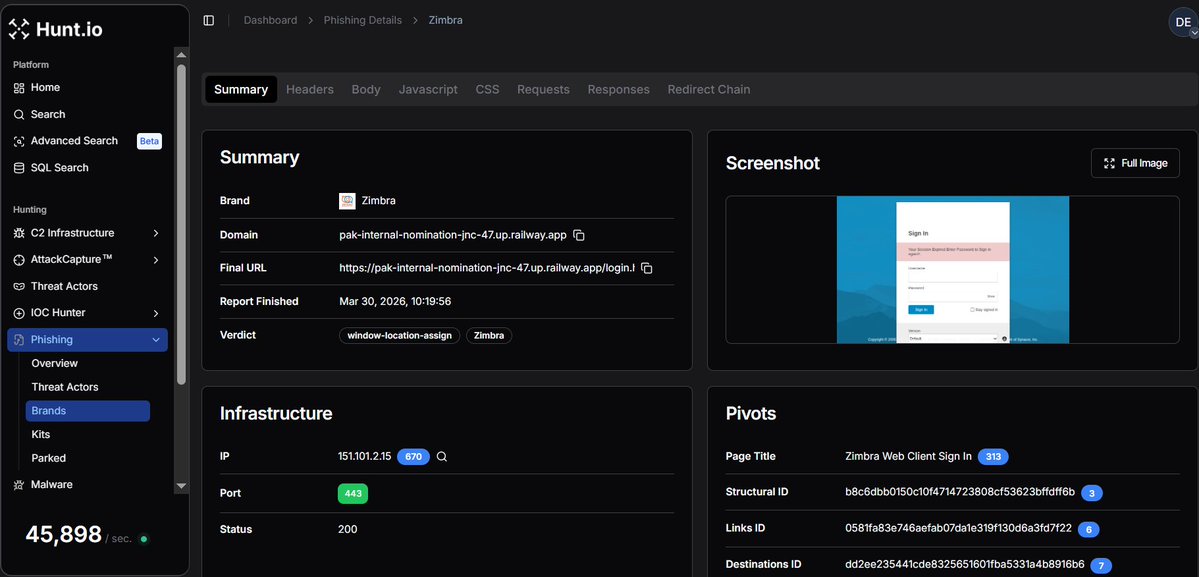Switch to the Javascript tab
This screenshot has width=1199, height=577.
[428, 89]
